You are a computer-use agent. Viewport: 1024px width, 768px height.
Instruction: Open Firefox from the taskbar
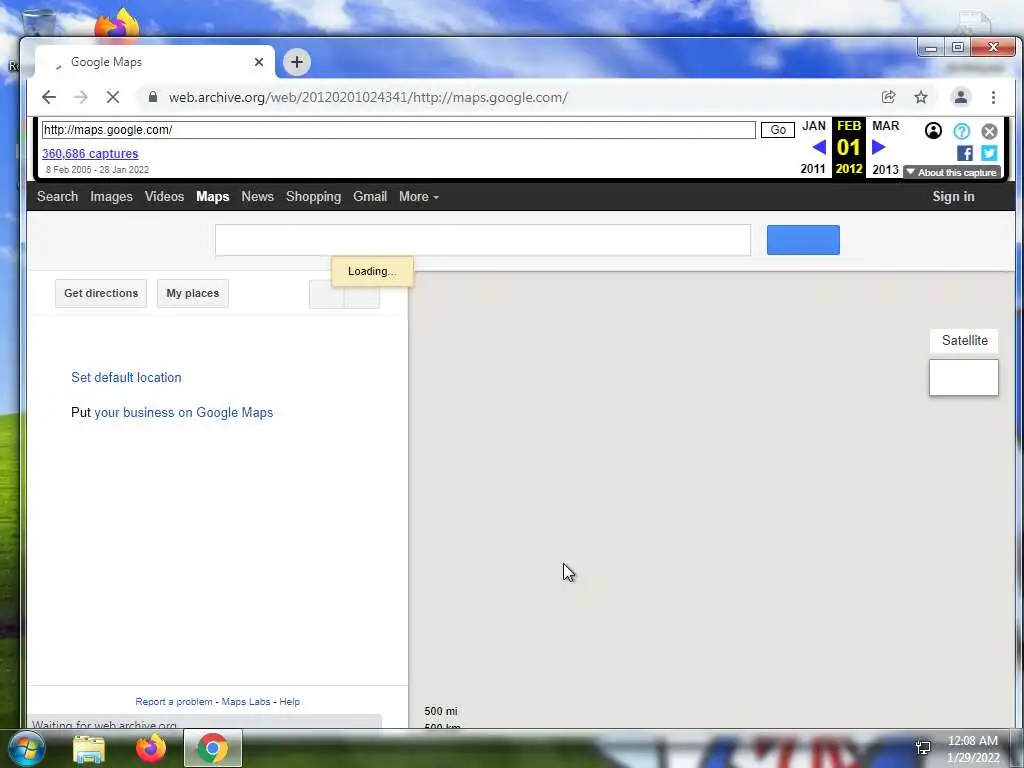click(x=151, y=748)
